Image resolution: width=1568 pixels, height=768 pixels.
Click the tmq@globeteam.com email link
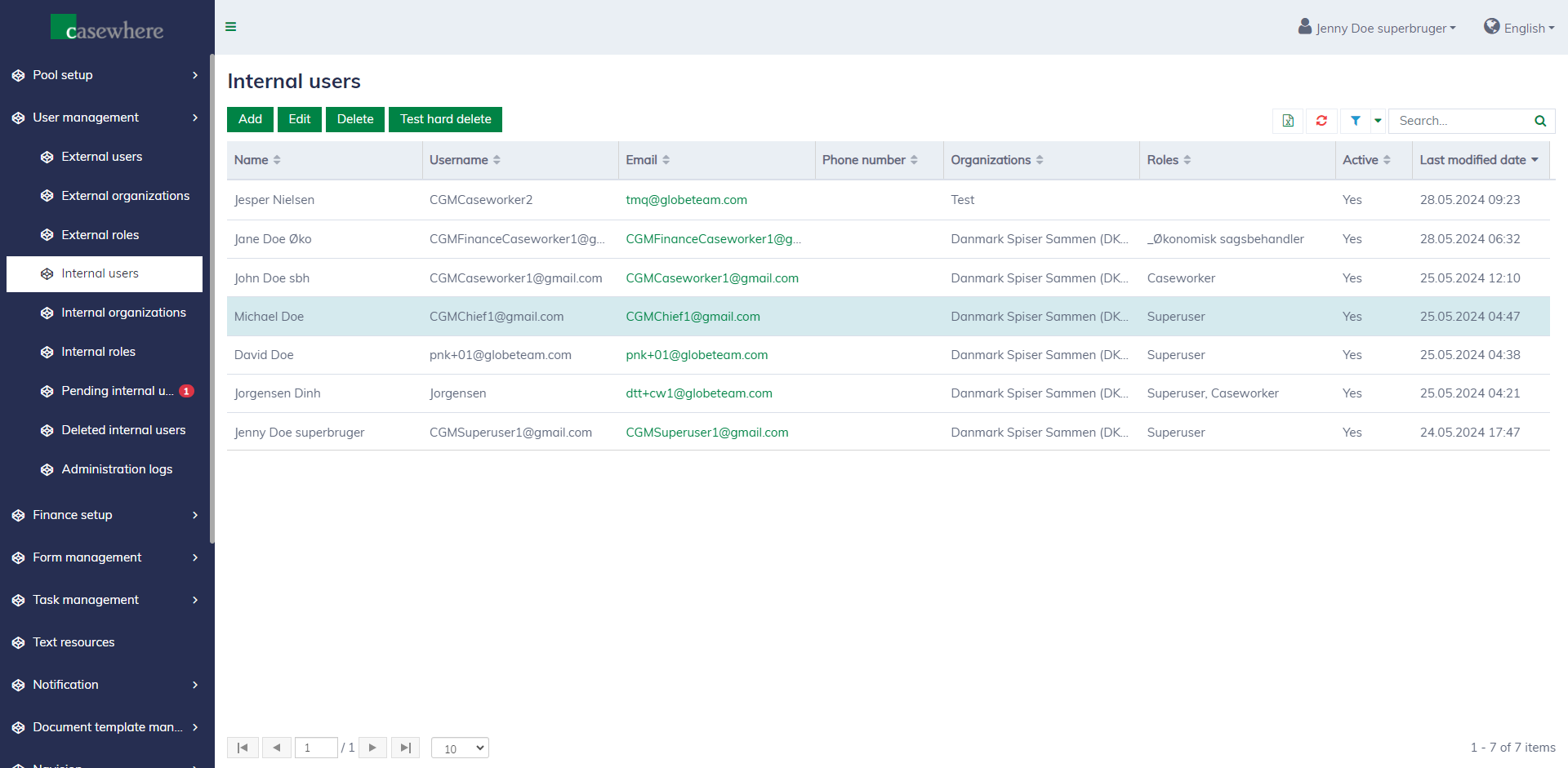click(x=686, y=200)
